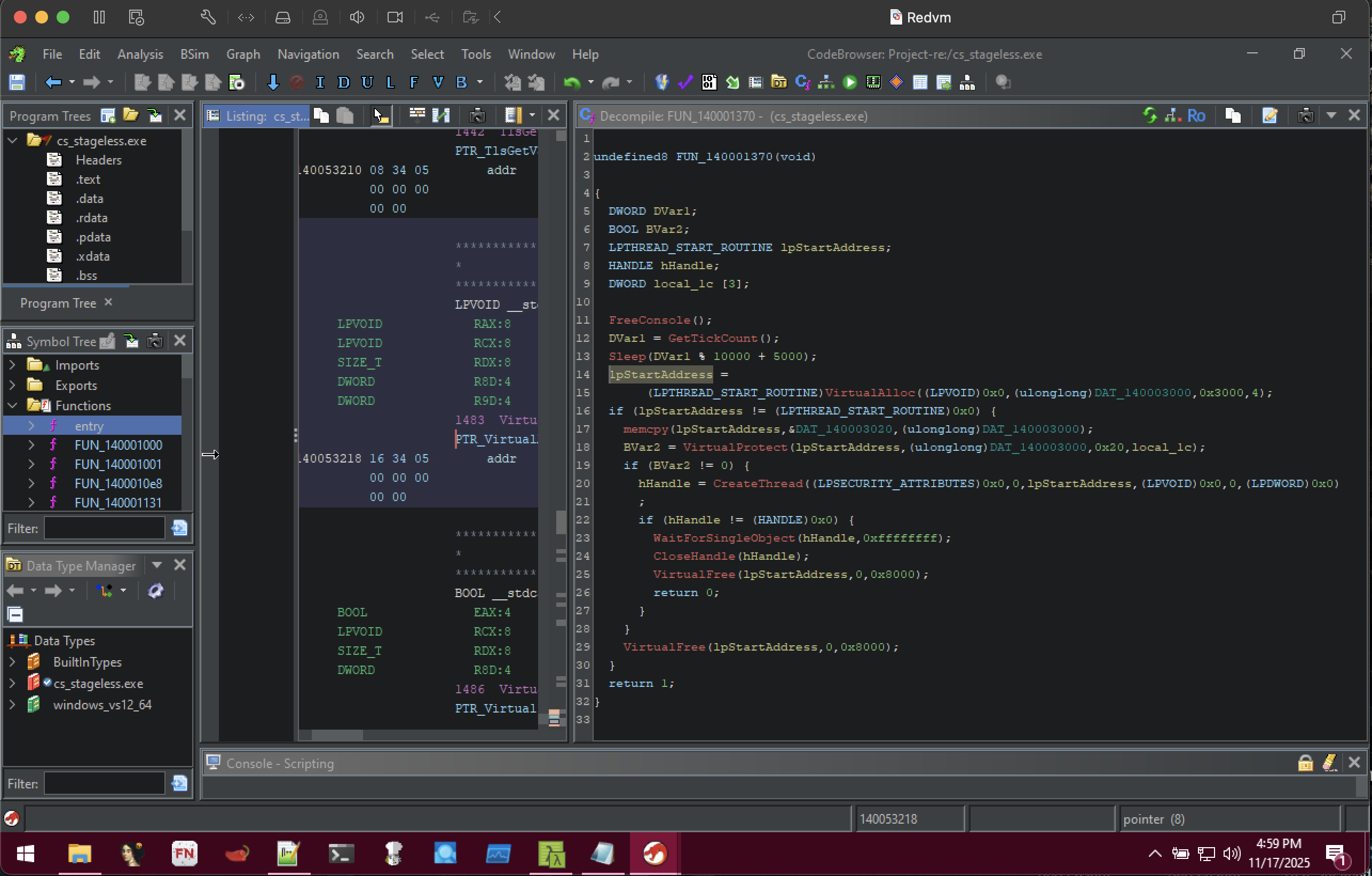The image size is (1372, 876).
Task: Click the blue down arrow toolbar icon
Action: (273, 83)
